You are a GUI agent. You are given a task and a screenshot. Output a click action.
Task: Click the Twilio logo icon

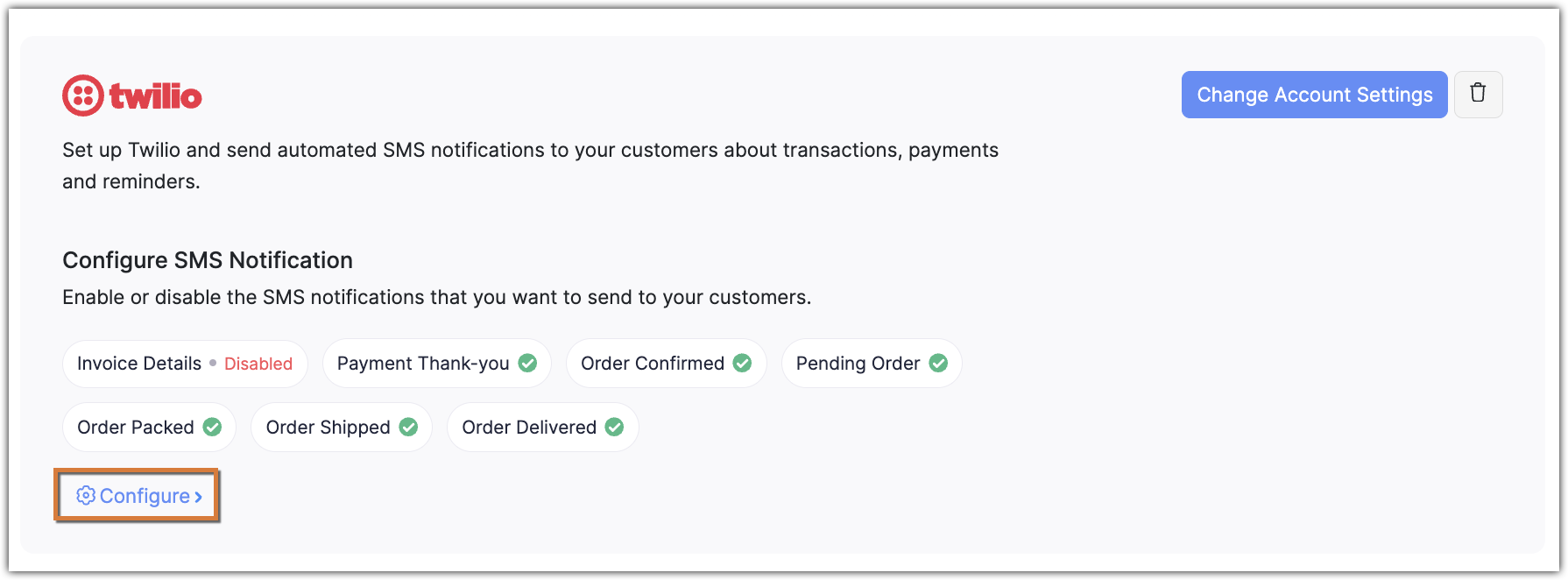tap(83, 95)
